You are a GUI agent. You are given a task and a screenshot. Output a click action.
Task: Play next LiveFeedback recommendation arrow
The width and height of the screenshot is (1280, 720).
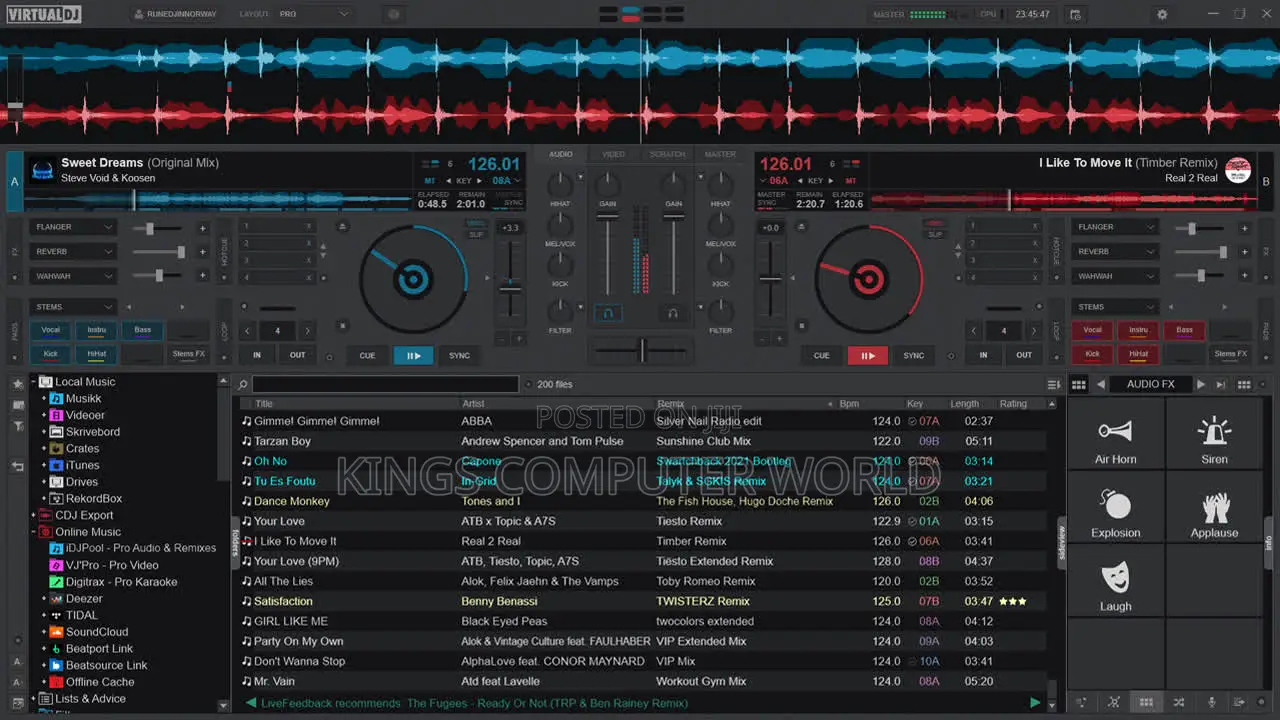(x=1035, y=703)
